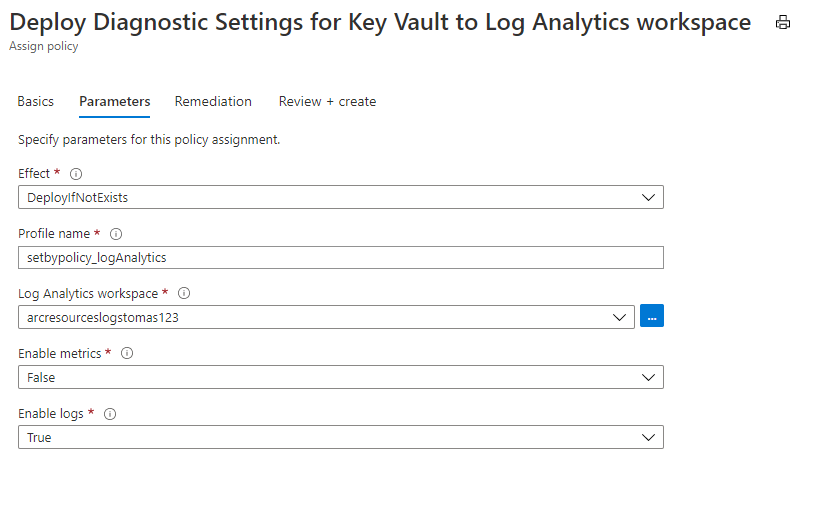Show the Log Analytics workspace info icon
This screenshot has width=836, height=509.
point(184,293)
